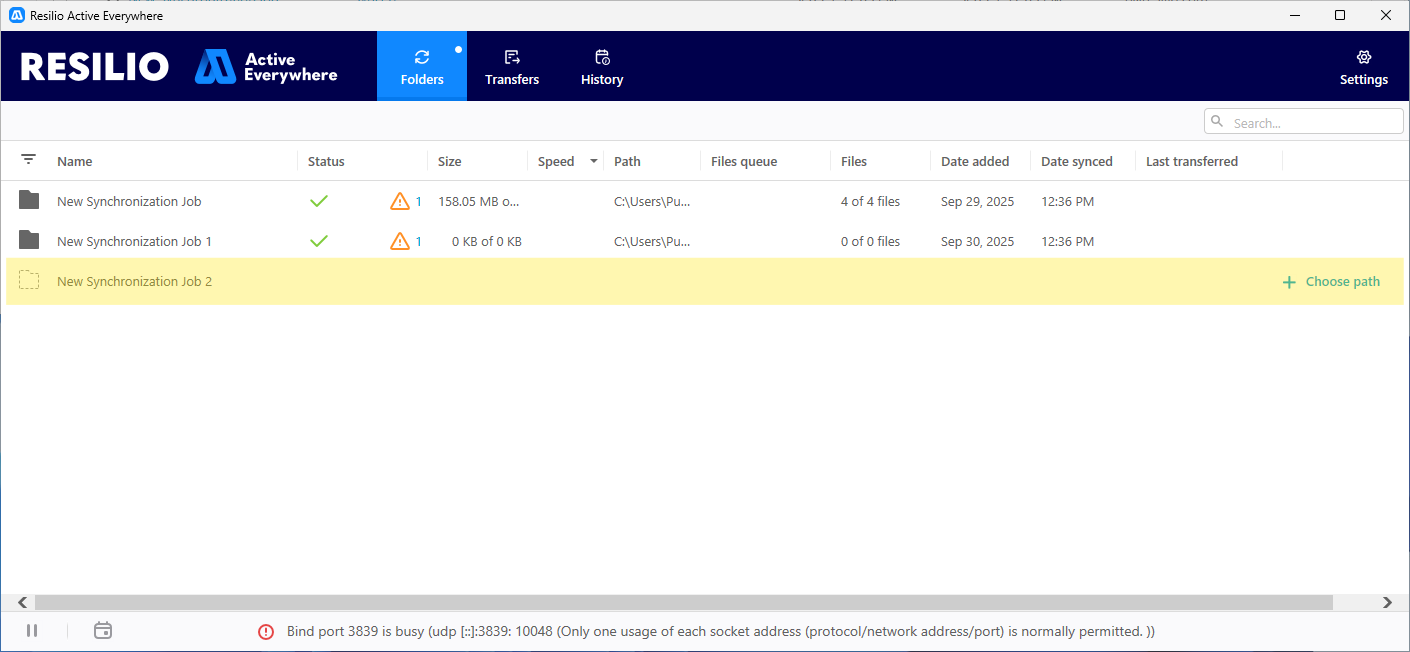Select the Folders tab
1410x652 pixels.
(x=422, y=67)
